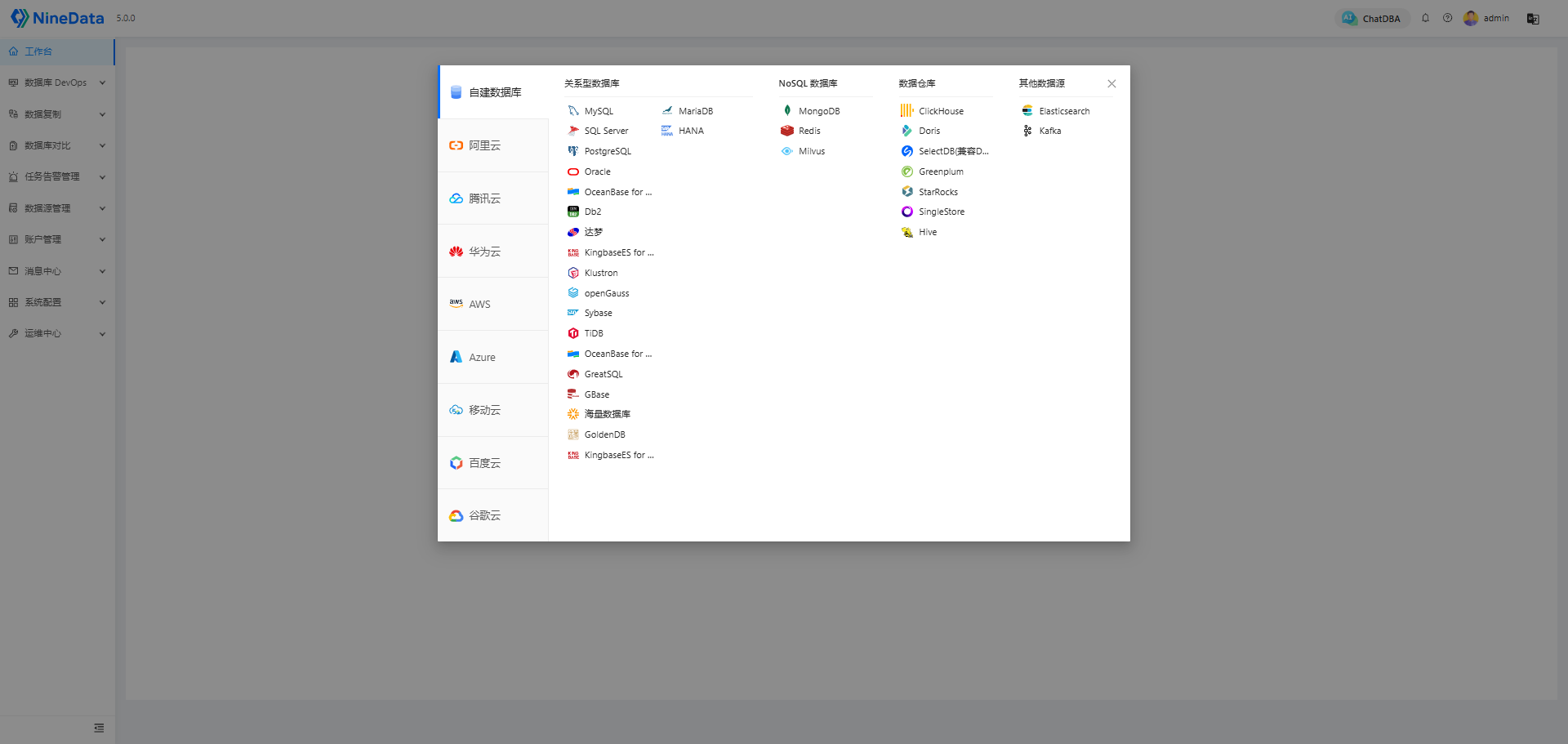The width and height of the screenshot is (1568, 744).
Task: Select the Oracle red ring icon
Action: pos(573,172)
